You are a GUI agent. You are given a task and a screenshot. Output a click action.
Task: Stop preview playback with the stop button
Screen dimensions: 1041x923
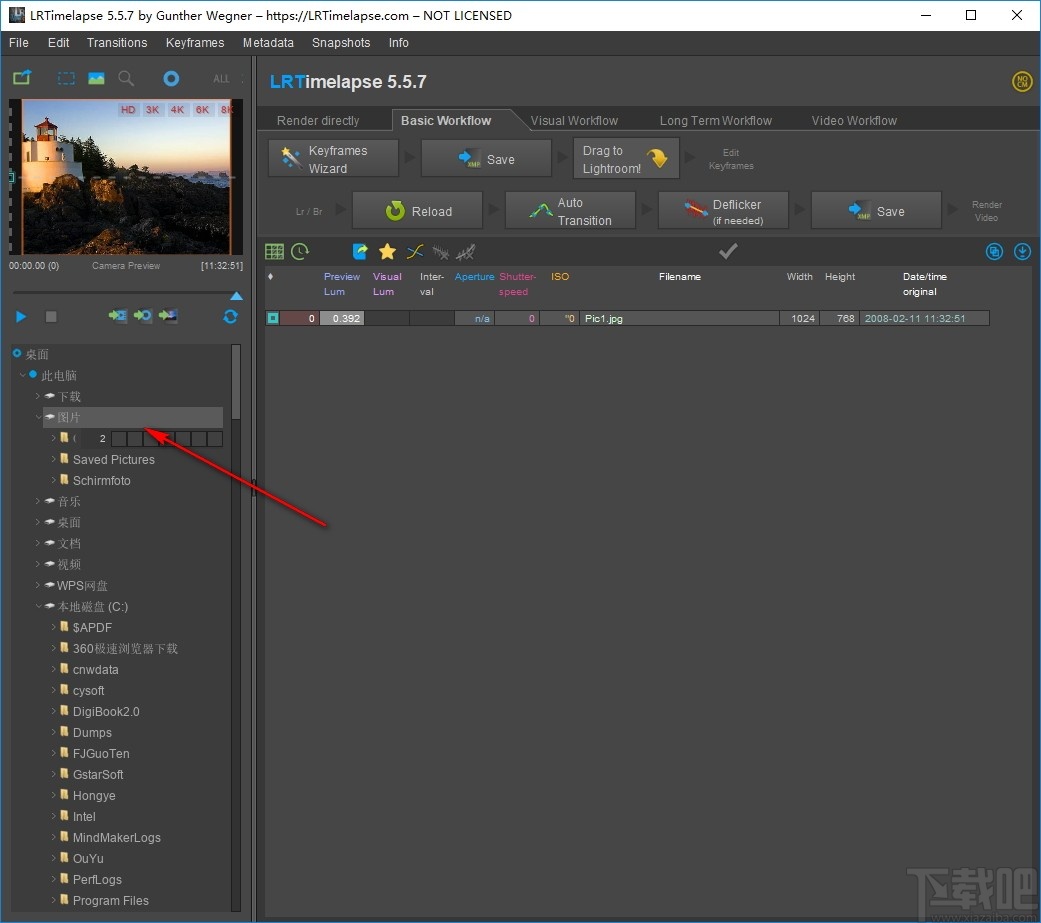click(51, 317)
